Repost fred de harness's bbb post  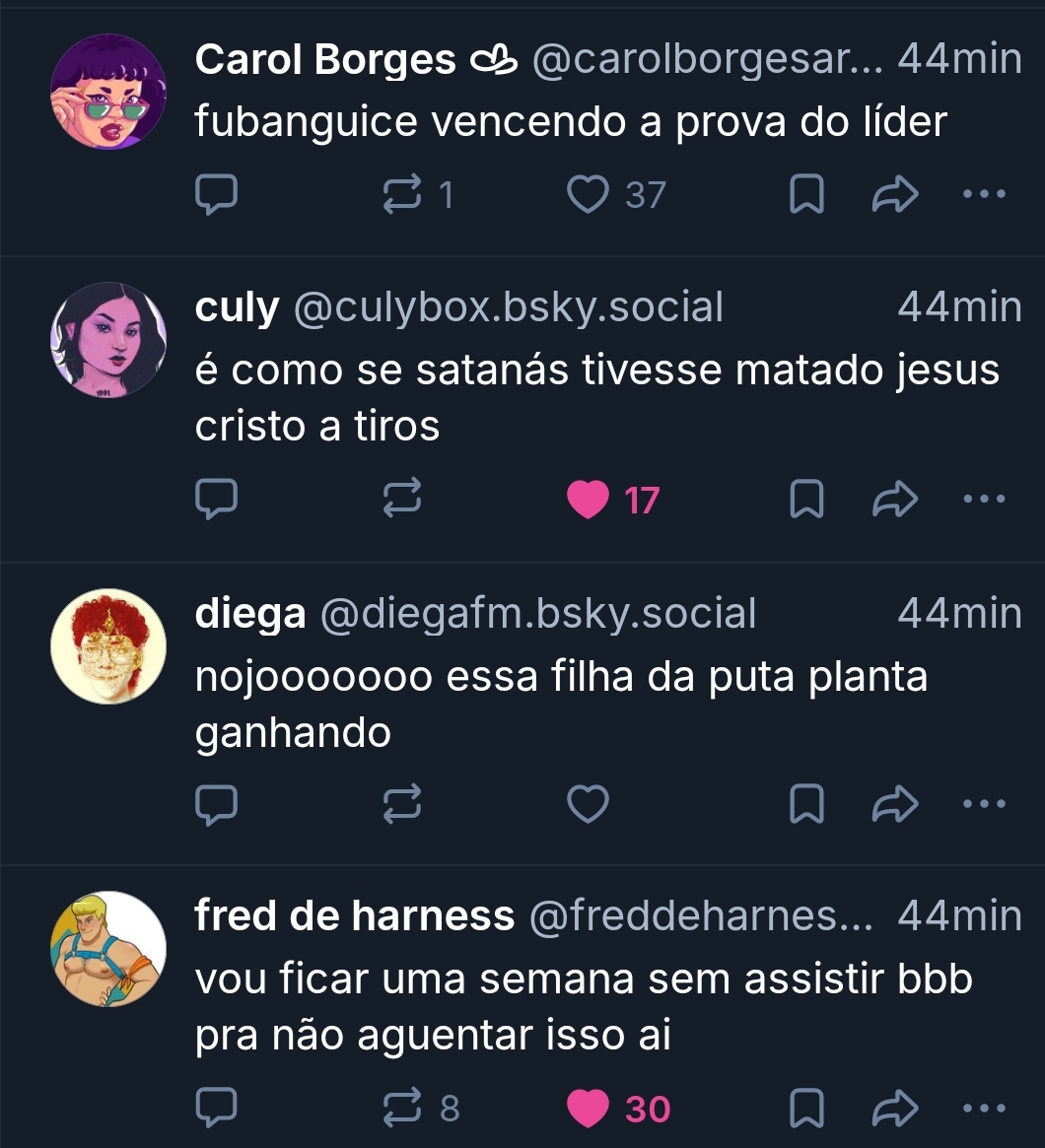pos(402,1107)
